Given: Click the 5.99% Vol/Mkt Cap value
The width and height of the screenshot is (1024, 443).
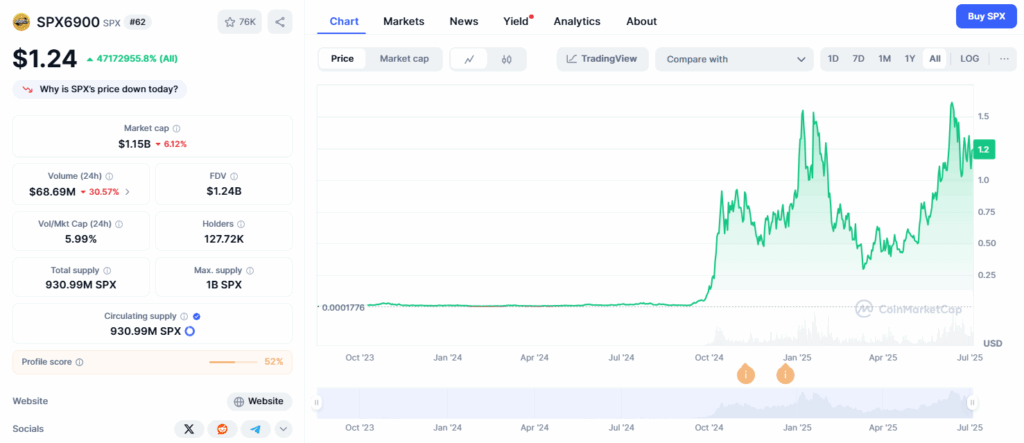Looking at the screenshot, I should (81, 239).
